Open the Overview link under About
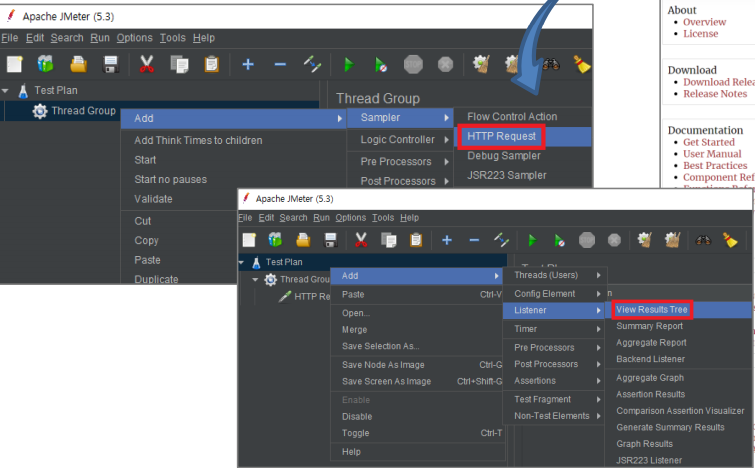Screen dimensions: 755x468 pyautogui.click(x=704, y=22)
